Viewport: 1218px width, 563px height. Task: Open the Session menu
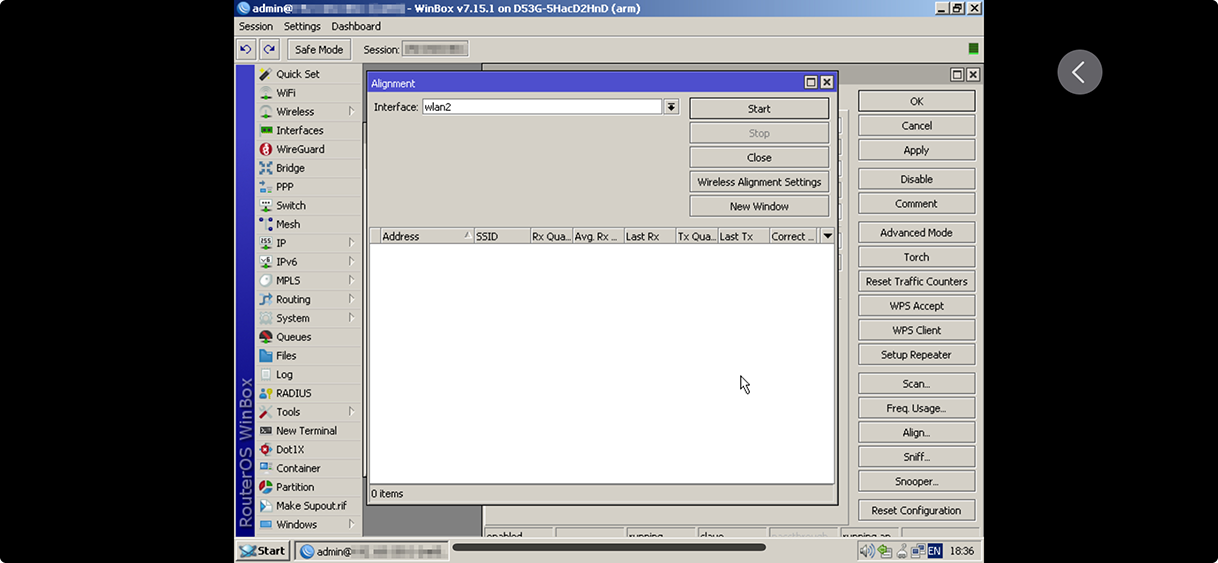(256, 26)
